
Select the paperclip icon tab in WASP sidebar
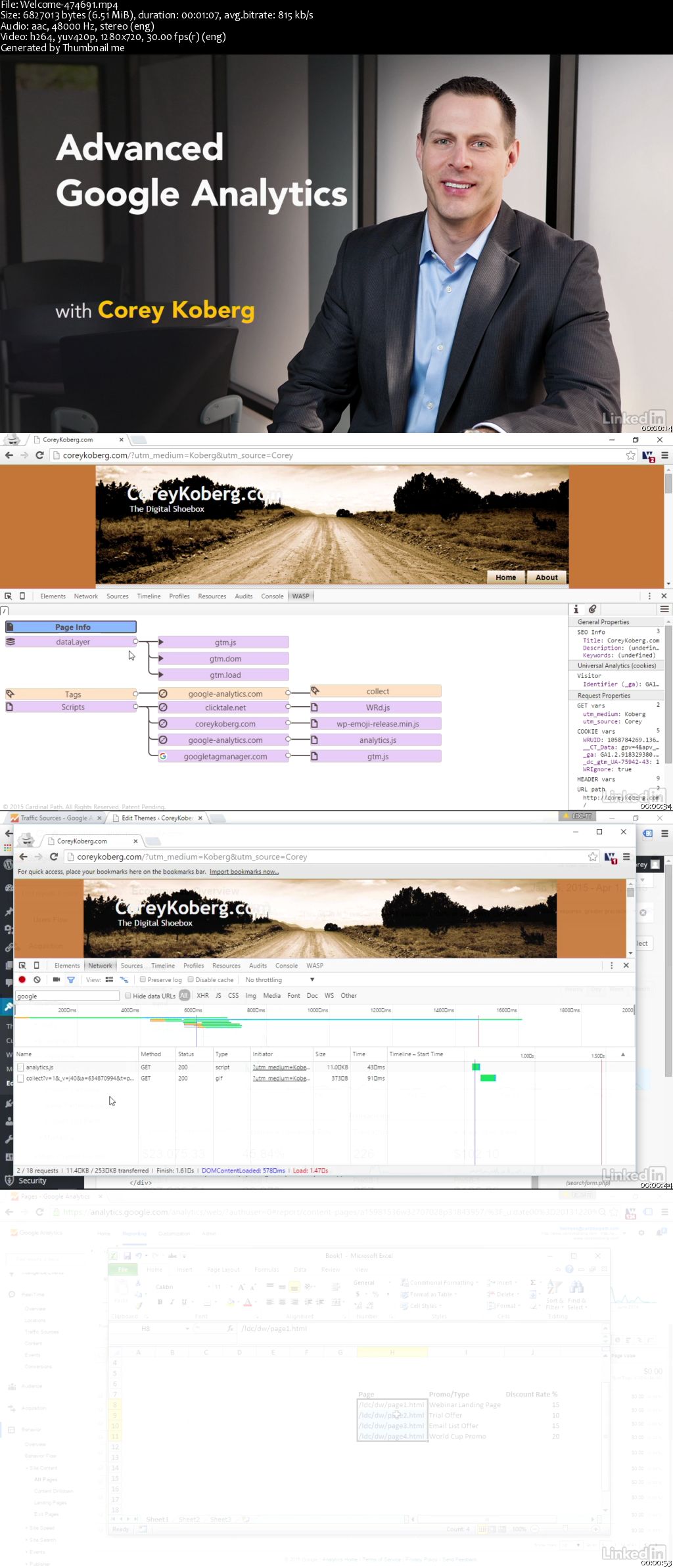pyautogui.click(x=592, y=609)
